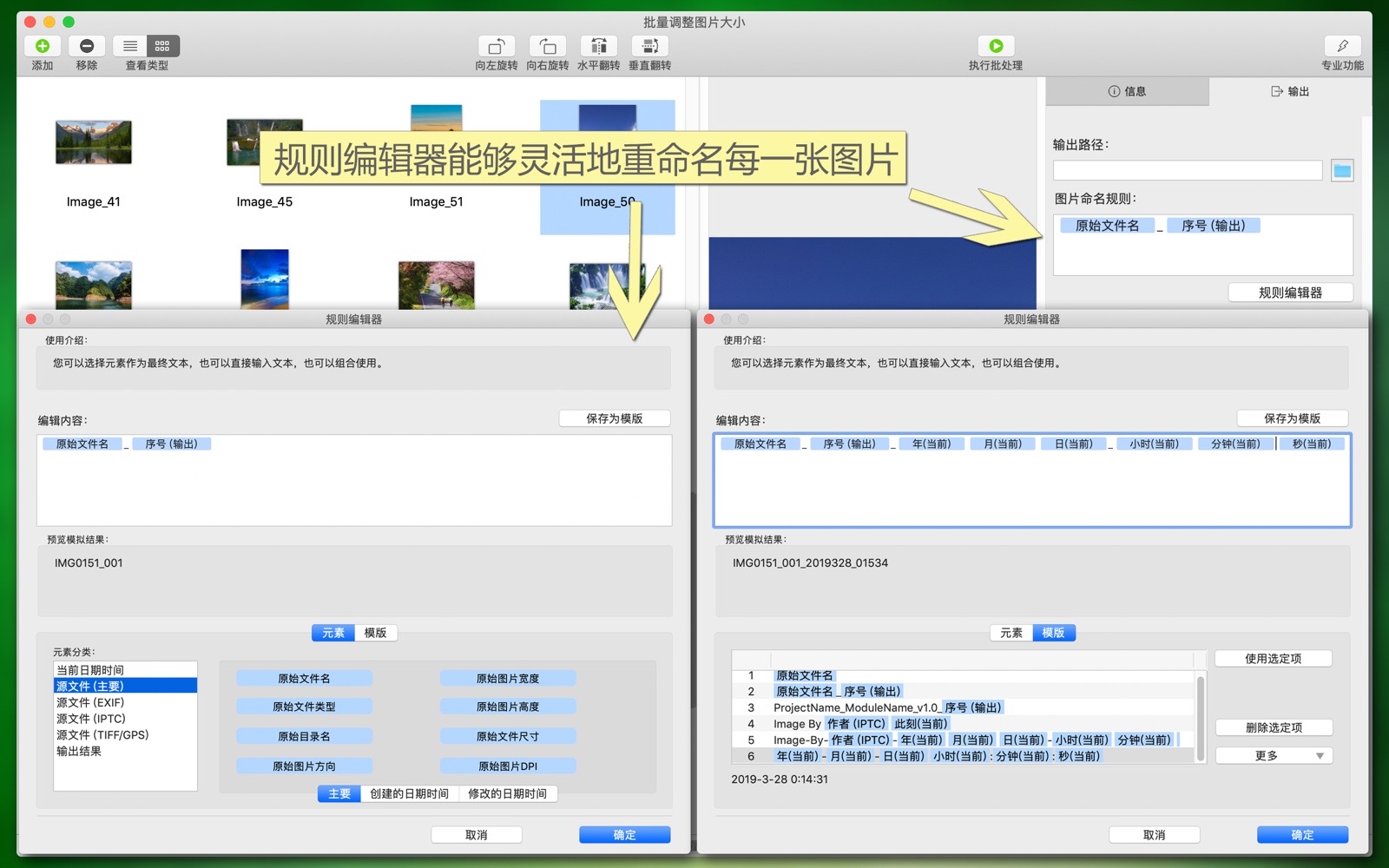1389x868 pixels.
Task: Select the 模版 tab in left editor
Action: pyautogui.click(x=375, y=633)
